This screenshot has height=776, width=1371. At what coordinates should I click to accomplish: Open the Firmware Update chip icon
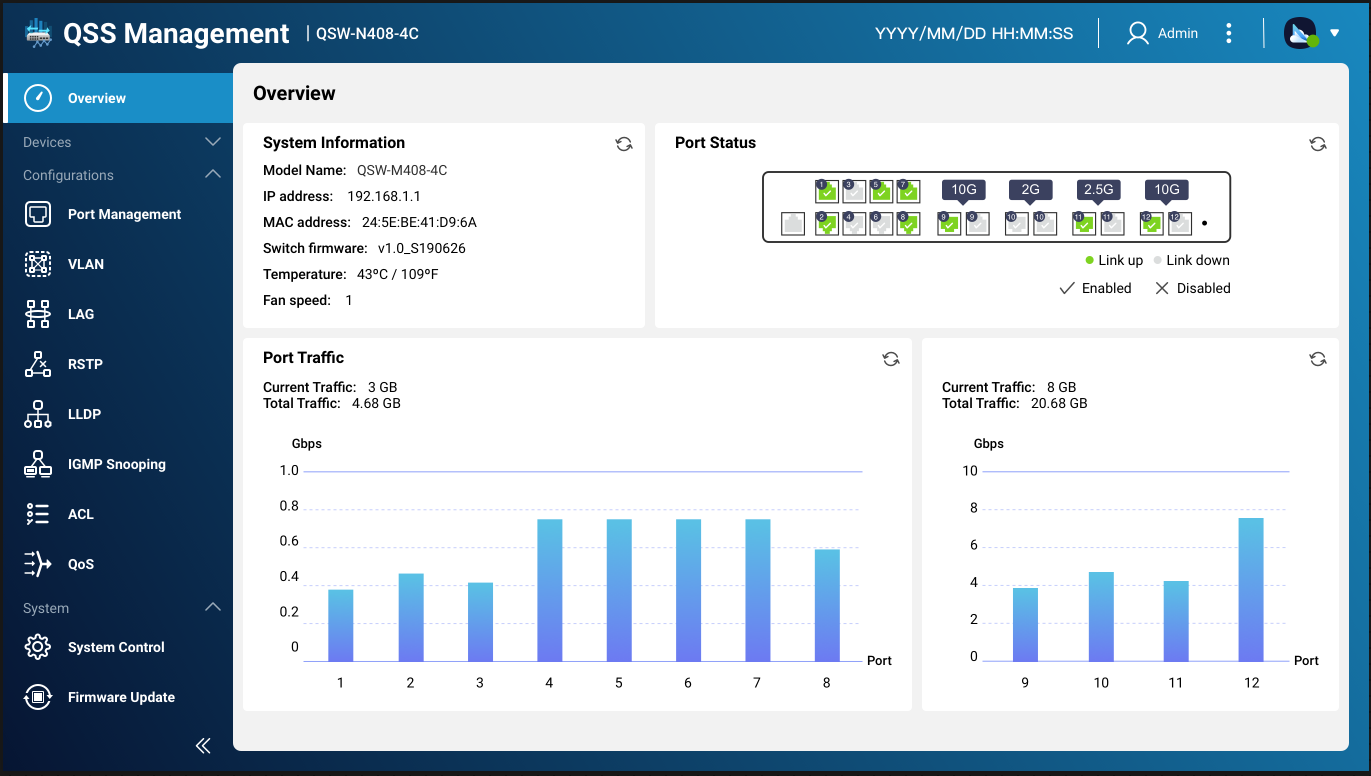tap(37, 697)
